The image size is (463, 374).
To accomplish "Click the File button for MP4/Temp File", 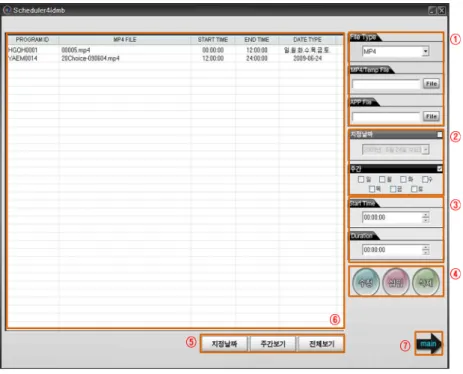I will pos(431,83).
